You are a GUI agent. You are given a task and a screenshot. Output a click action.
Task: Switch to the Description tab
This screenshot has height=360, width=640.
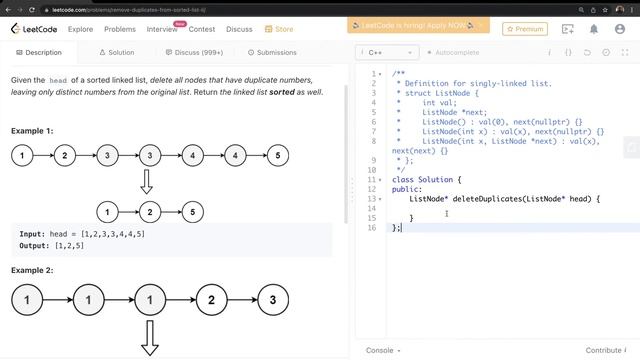pos(39,52)
